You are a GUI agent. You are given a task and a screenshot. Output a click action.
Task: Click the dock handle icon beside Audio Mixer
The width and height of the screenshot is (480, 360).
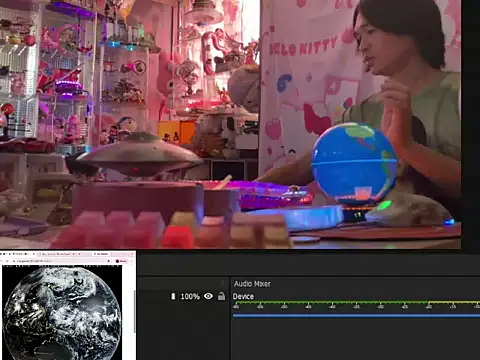tap(223, 284)
